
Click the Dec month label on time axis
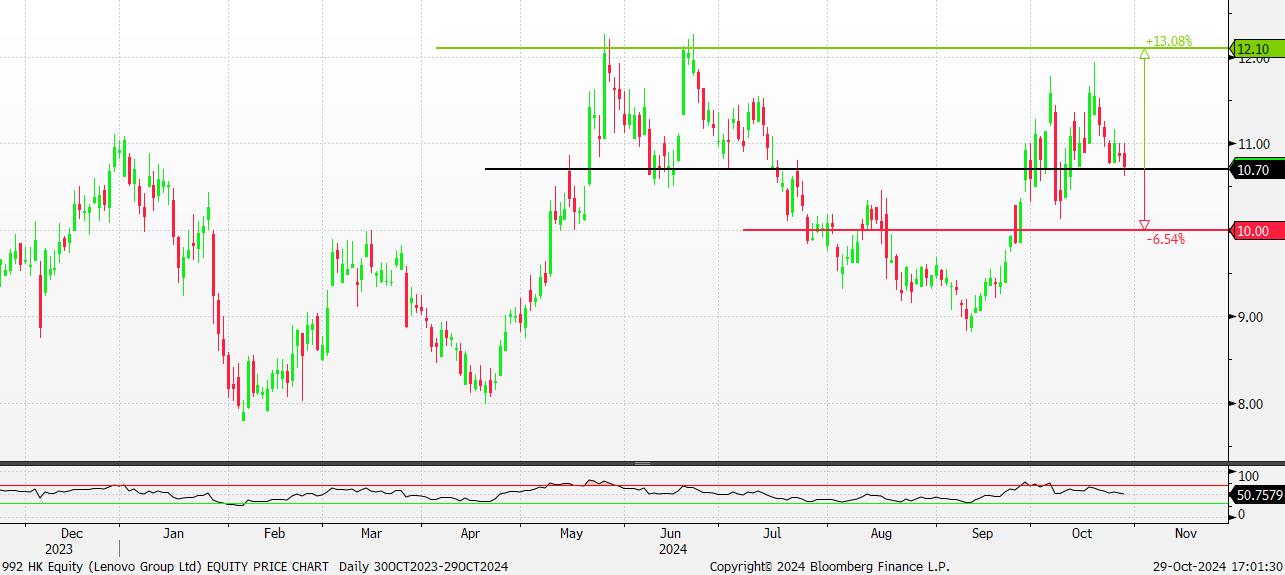73,534
